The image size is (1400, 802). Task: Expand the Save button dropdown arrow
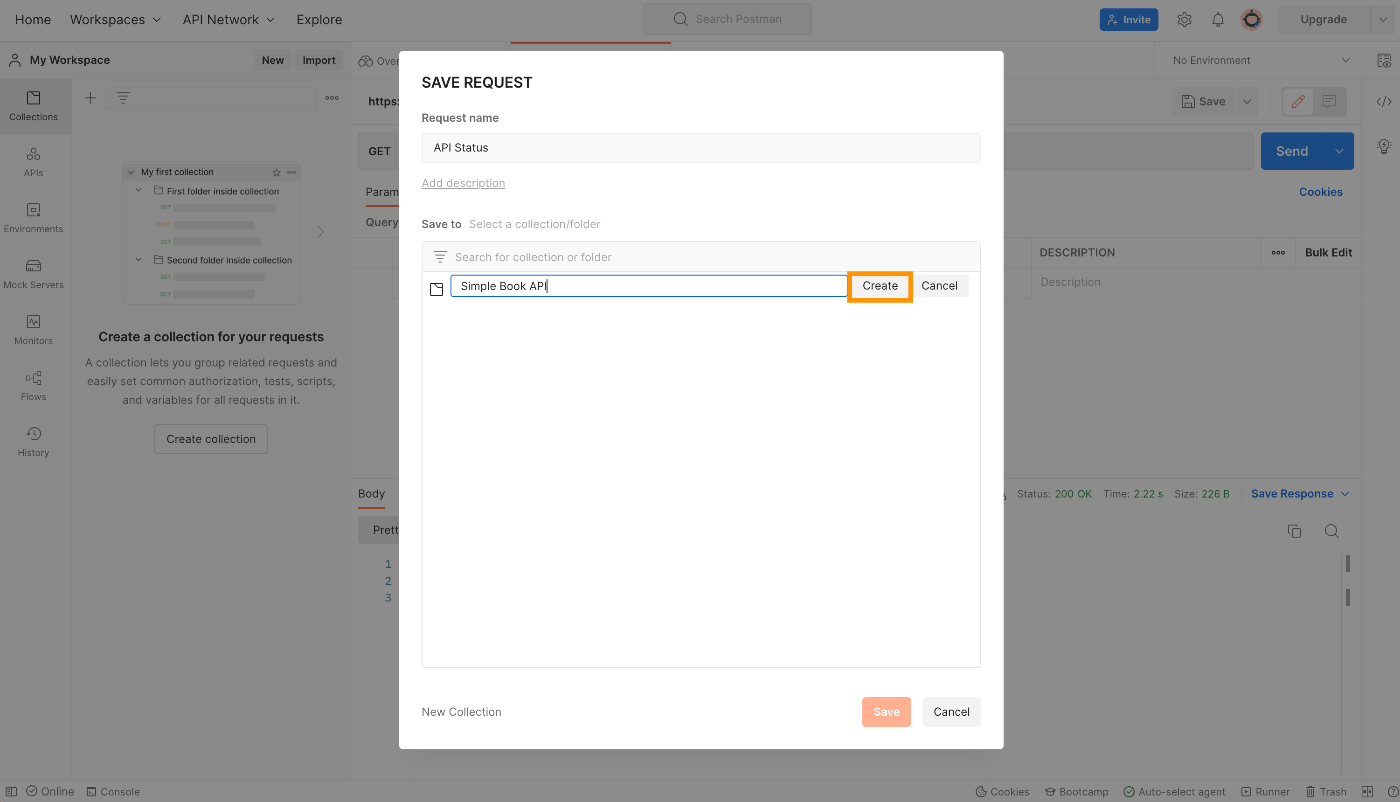click(x=1246, y=101)
